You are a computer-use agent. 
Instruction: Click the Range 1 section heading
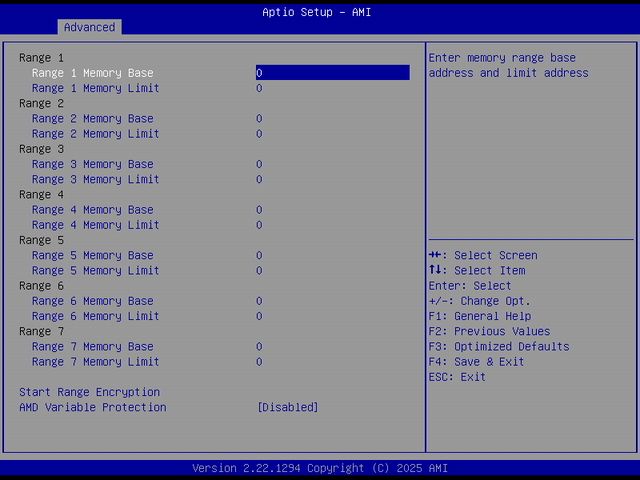coord(41,58)
